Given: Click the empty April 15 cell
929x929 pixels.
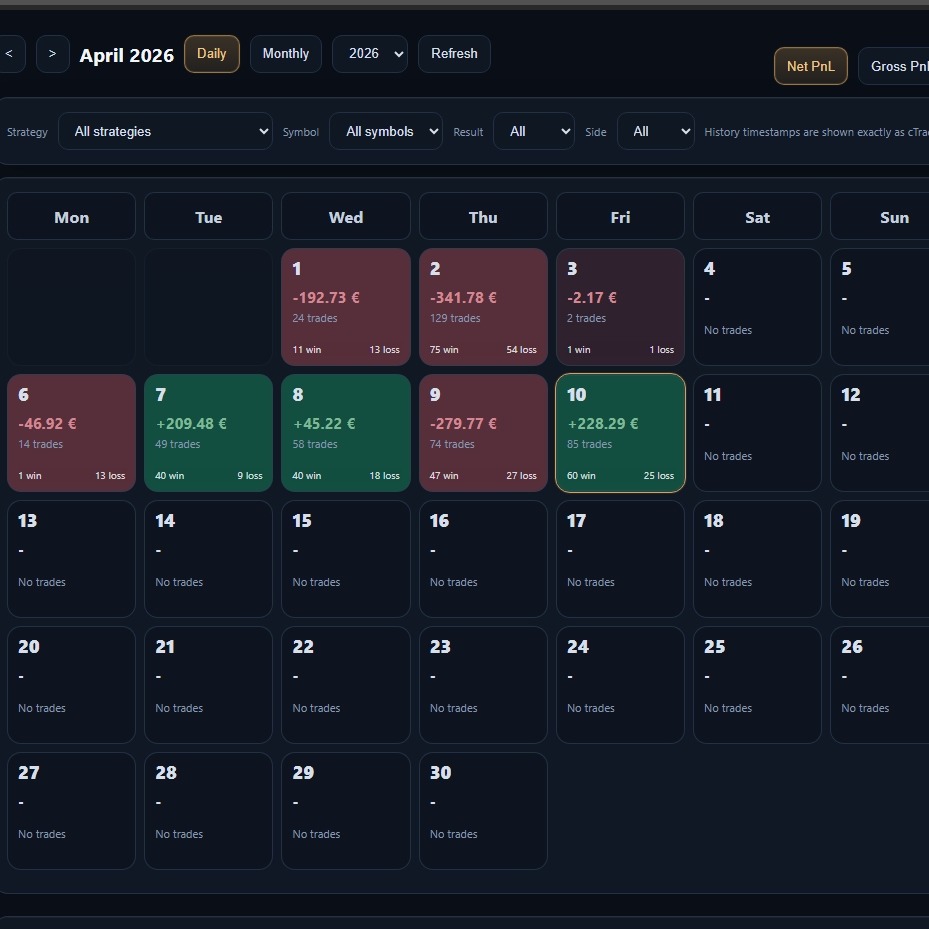Looking at the screenshot, I should coord(345,559).
